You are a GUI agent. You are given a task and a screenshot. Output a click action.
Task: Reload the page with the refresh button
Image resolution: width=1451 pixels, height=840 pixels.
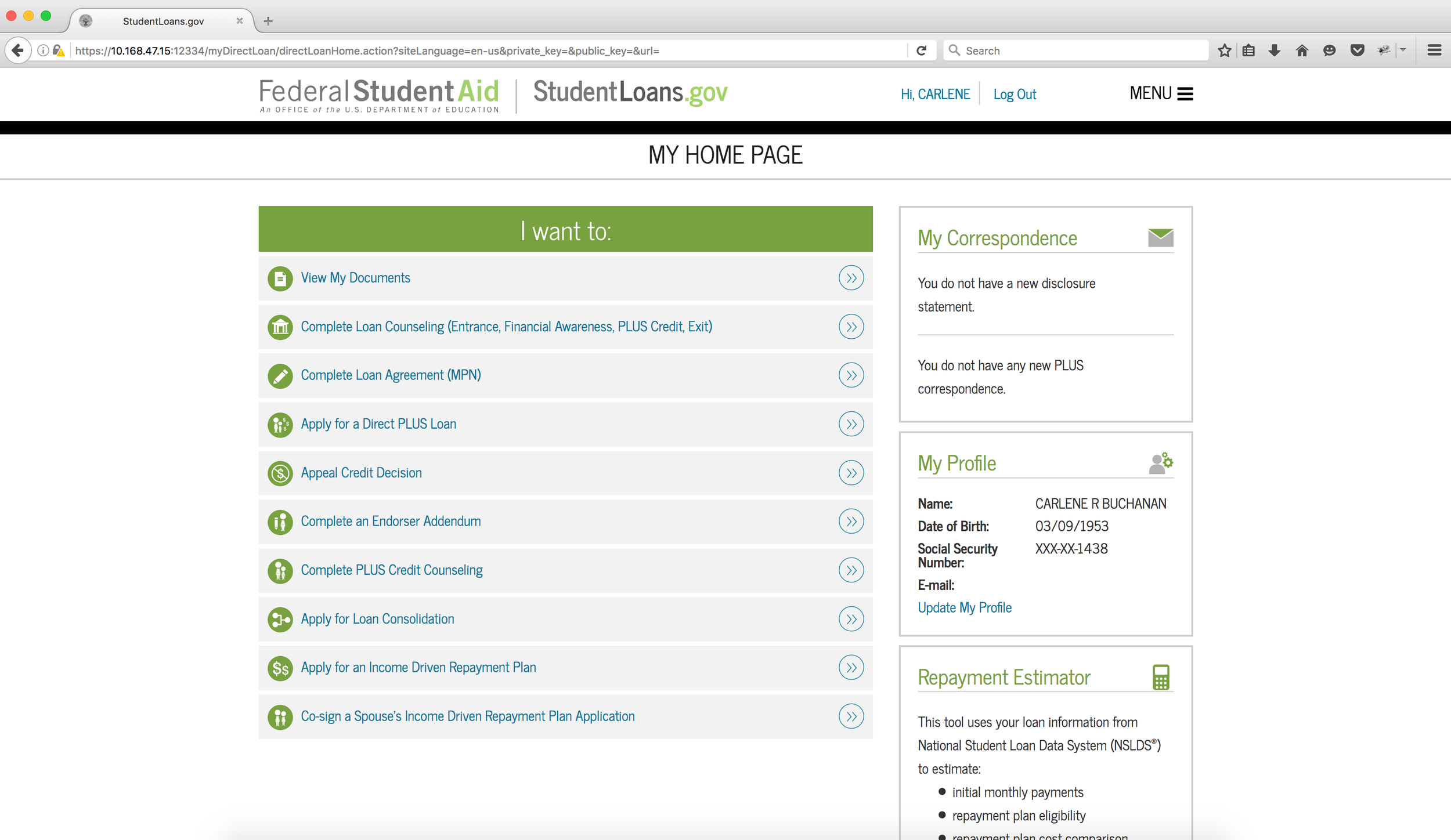point(921,51)
